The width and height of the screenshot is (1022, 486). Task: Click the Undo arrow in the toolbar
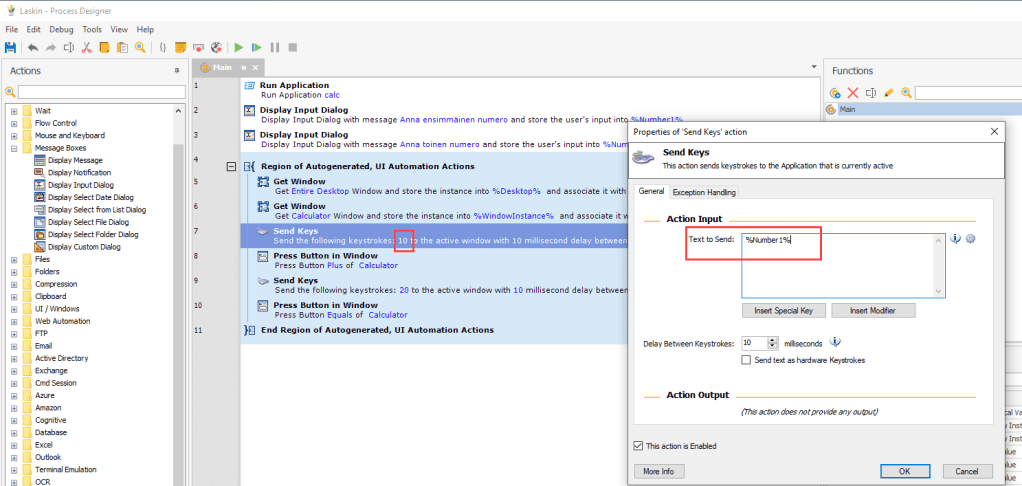(33, 47)
